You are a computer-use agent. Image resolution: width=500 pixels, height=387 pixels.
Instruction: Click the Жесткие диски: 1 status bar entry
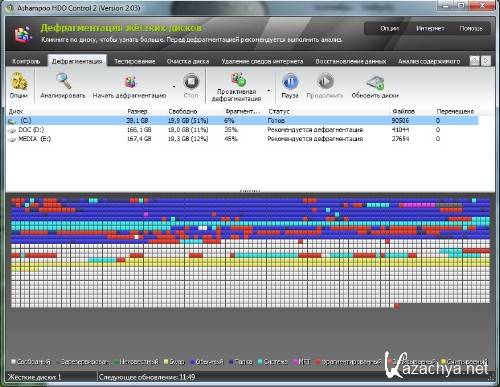(x=34, y=377)
